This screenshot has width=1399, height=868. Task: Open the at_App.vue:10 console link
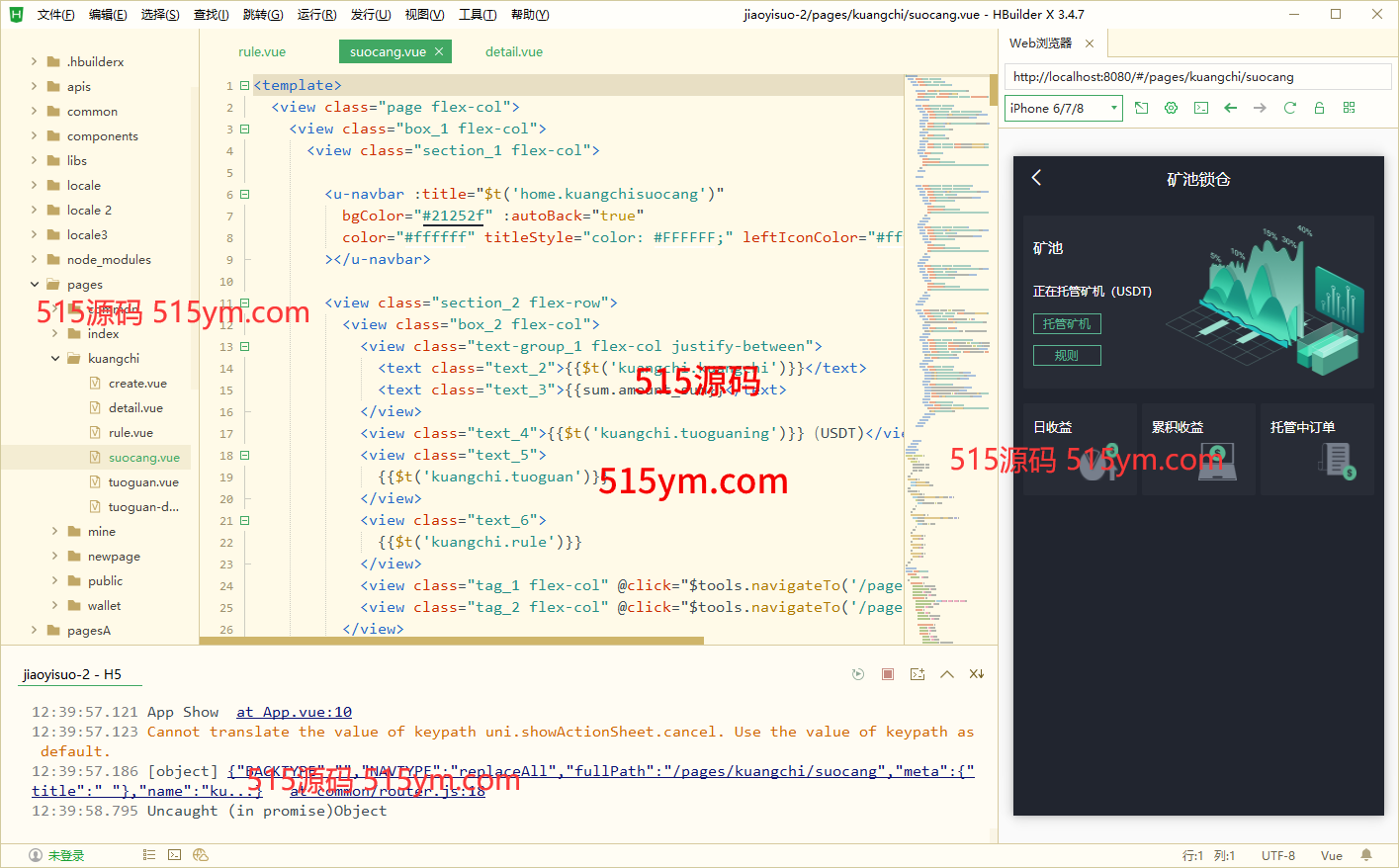[x=294, y=712]
